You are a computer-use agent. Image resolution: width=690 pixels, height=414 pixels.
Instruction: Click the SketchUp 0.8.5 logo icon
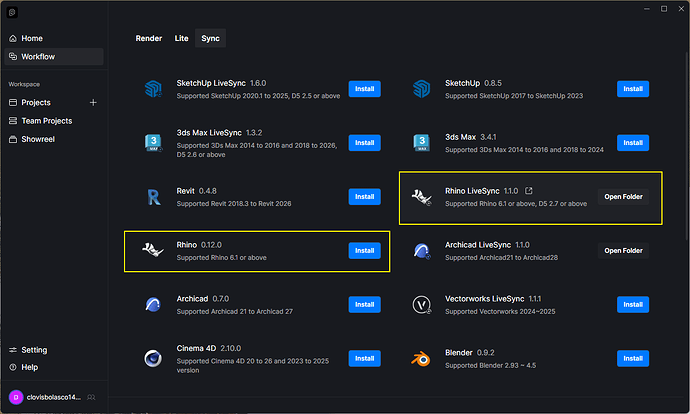(422, 89)
